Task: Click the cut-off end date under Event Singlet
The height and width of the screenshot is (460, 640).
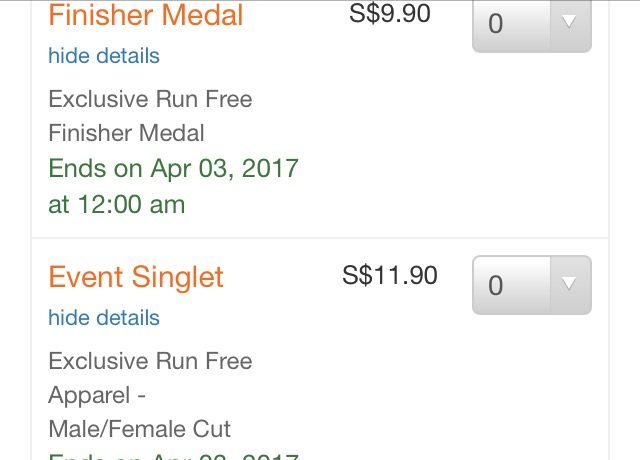Action: [x=173, y=456]
